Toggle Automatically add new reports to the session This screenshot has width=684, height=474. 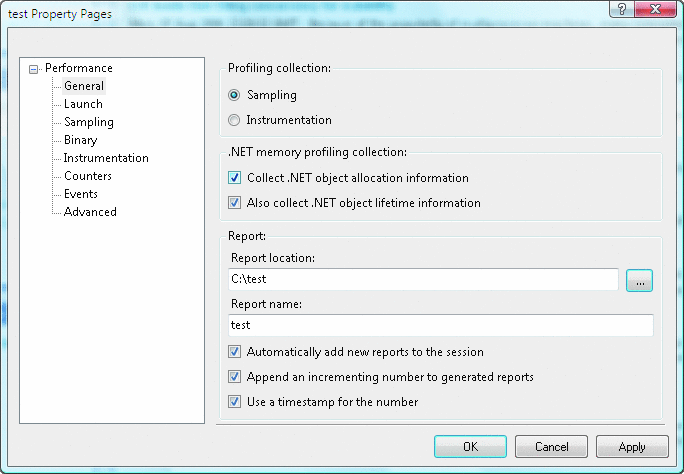[235, 351]
